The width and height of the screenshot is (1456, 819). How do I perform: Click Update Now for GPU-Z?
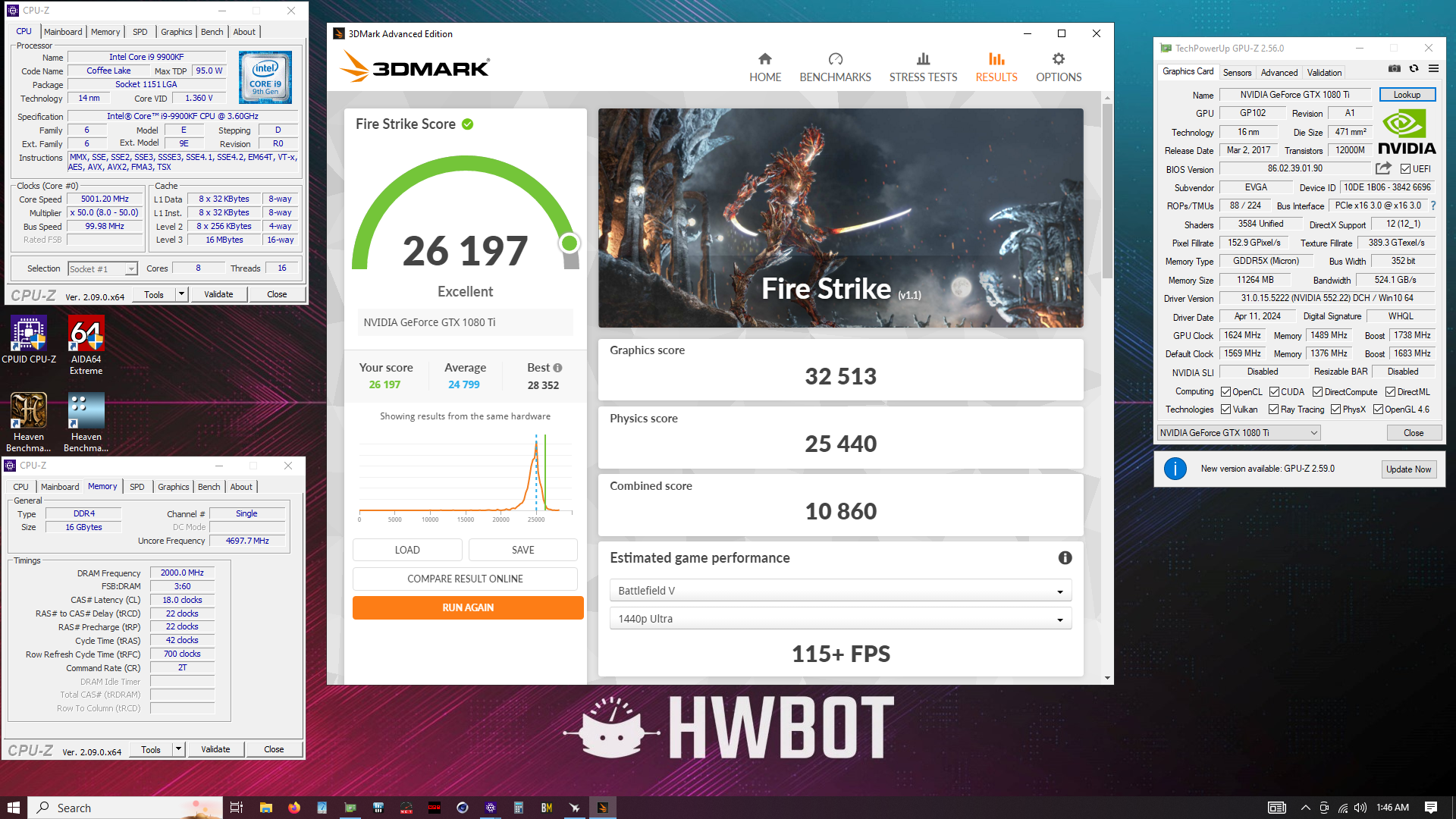click(x=1408, y=469)
